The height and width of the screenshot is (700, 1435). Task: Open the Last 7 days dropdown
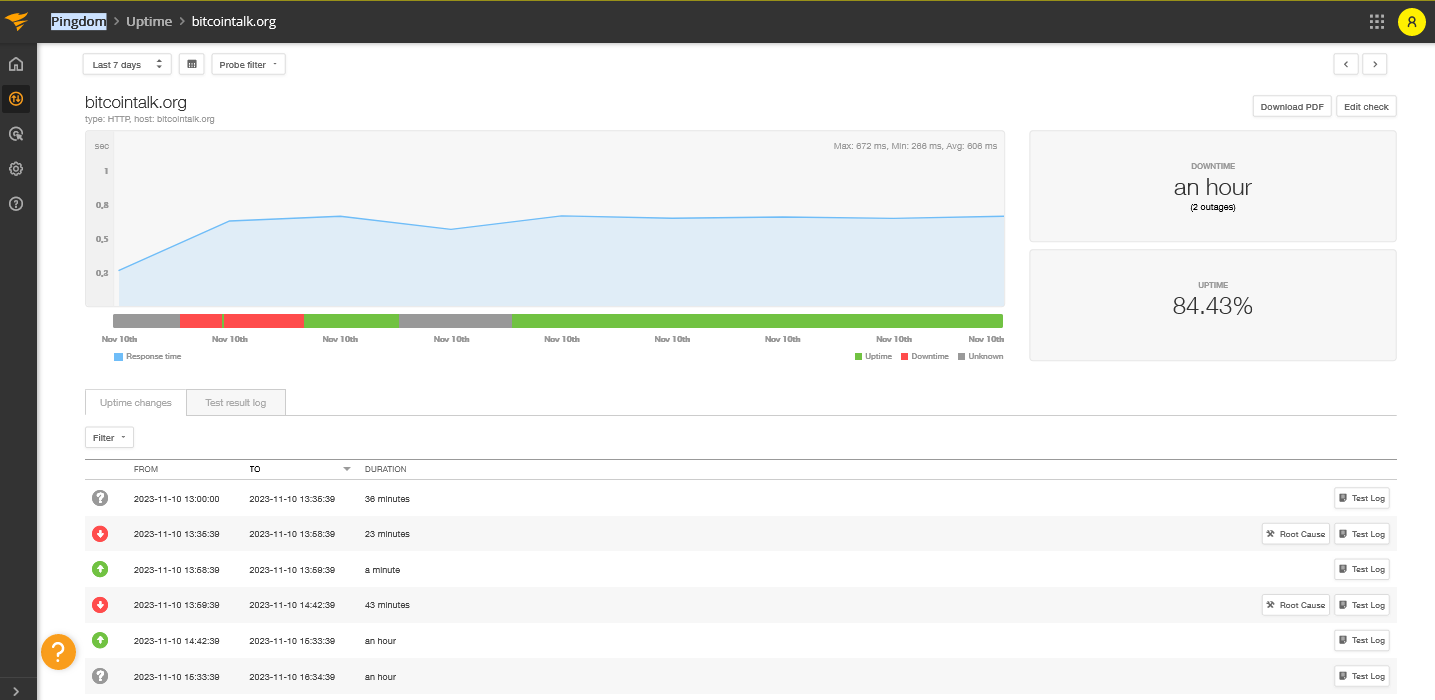tap(127, 64)
